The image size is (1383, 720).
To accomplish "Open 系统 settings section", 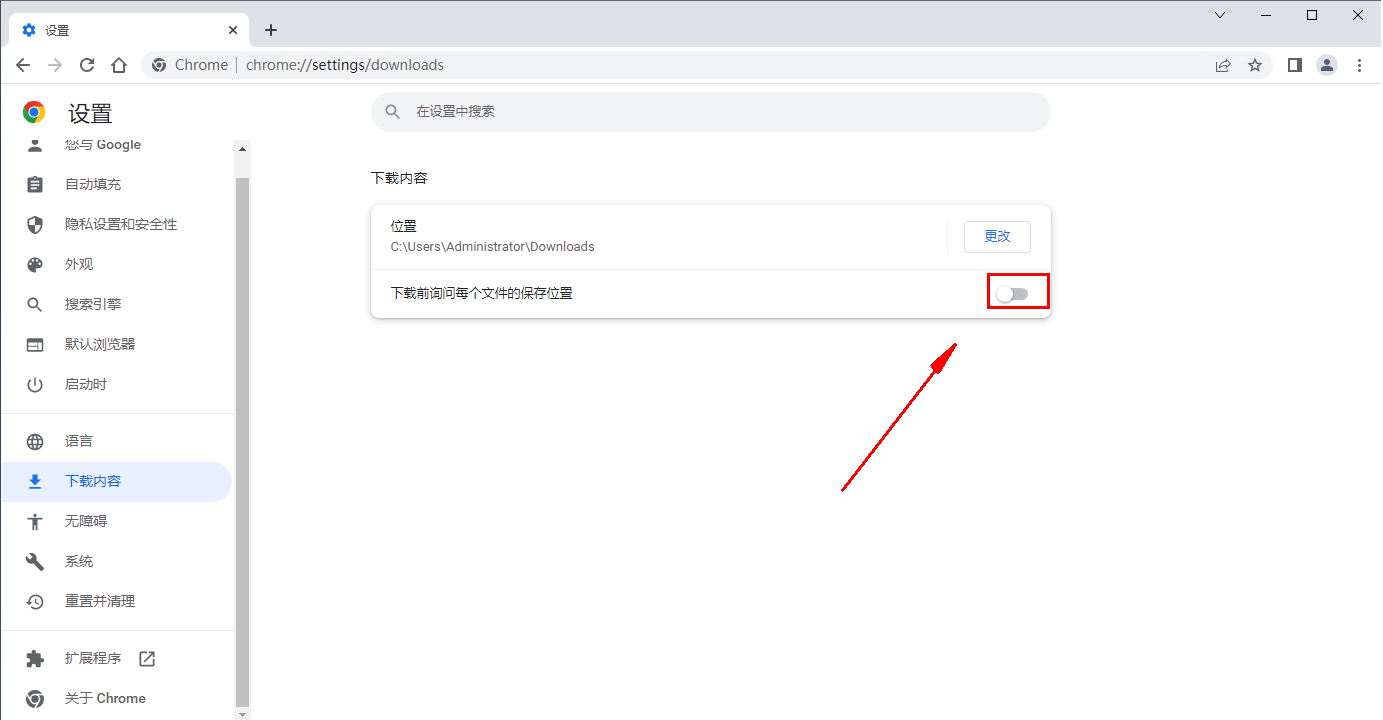I will [x=79, y=562].
